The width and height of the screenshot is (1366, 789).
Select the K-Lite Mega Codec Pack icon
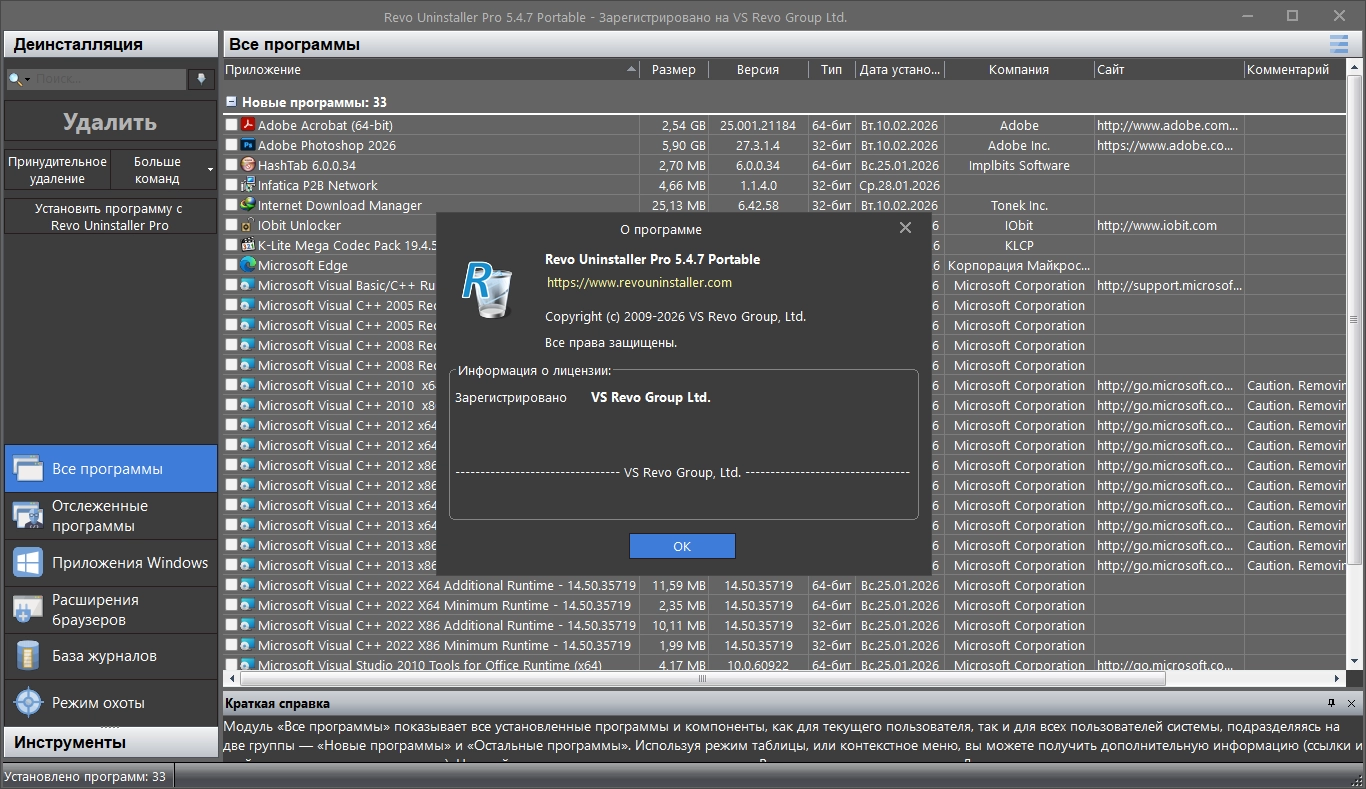(x=247, y=245)
